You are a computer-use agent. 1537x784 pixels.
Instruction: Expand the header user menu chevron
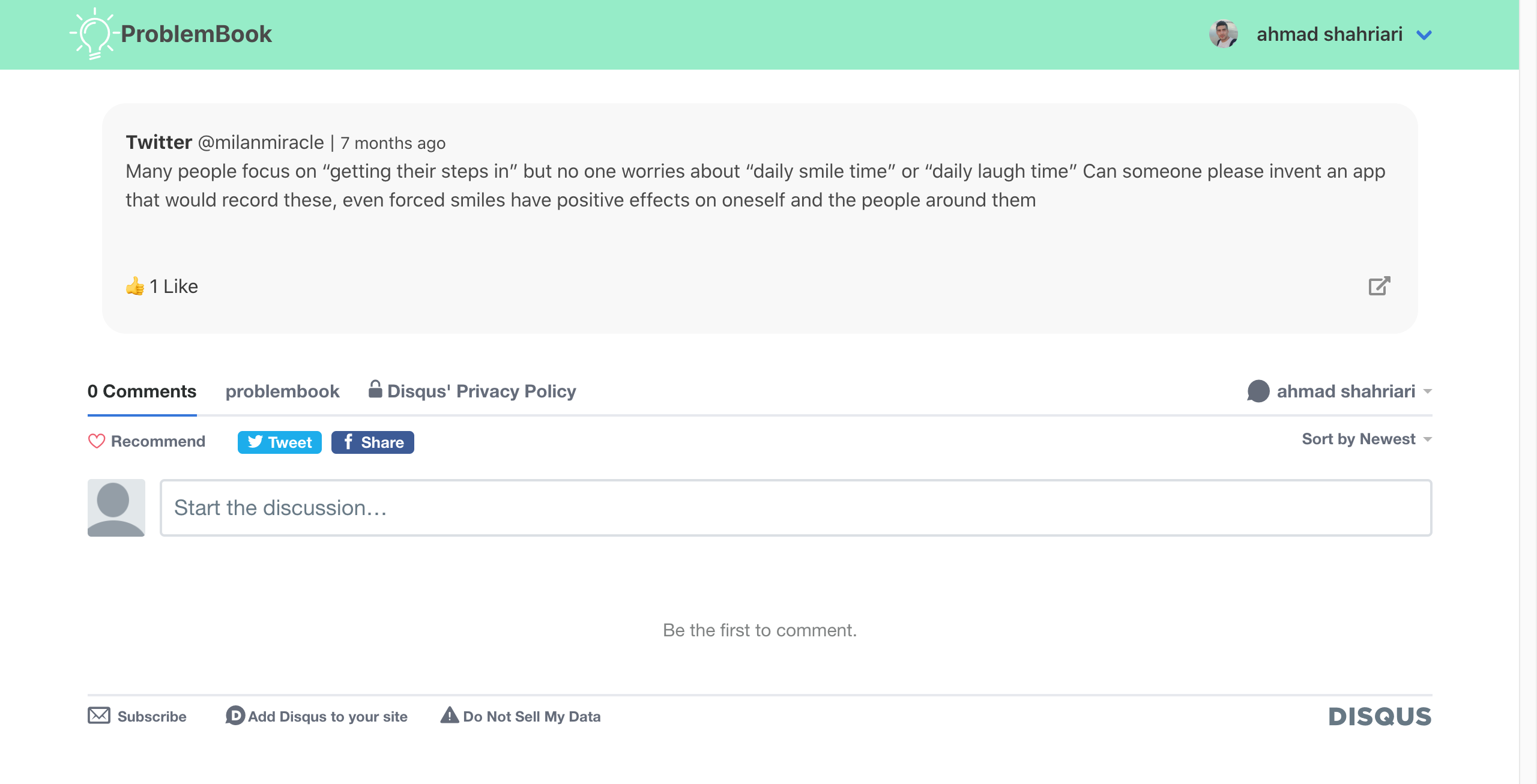(x=1424, y=35)
